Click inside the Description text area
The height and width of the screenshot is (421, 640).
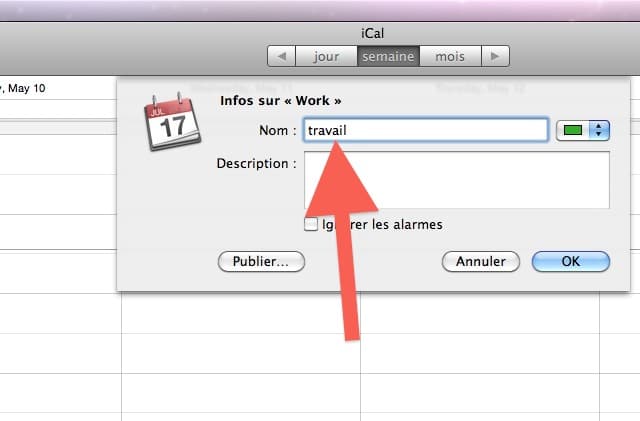coord(457,180)
